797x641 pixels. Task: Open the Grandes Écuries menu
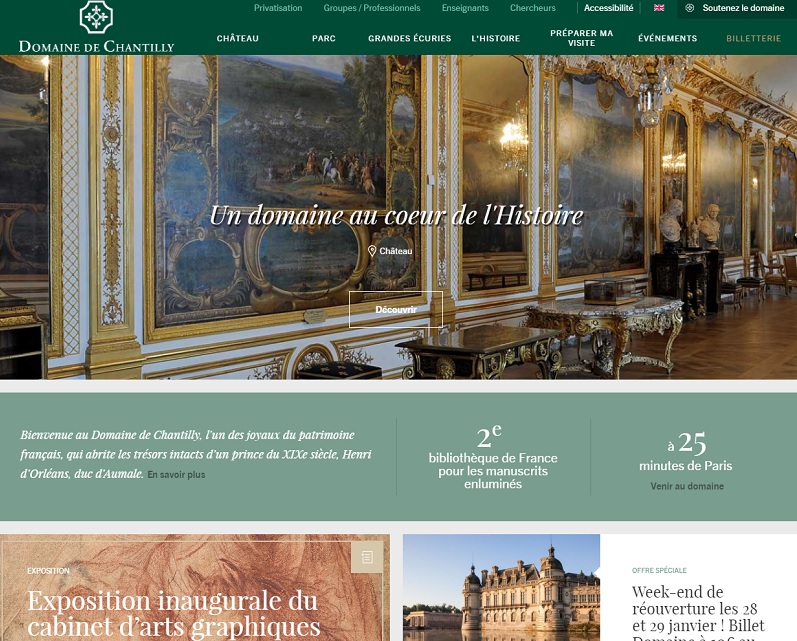click(410, 38)
